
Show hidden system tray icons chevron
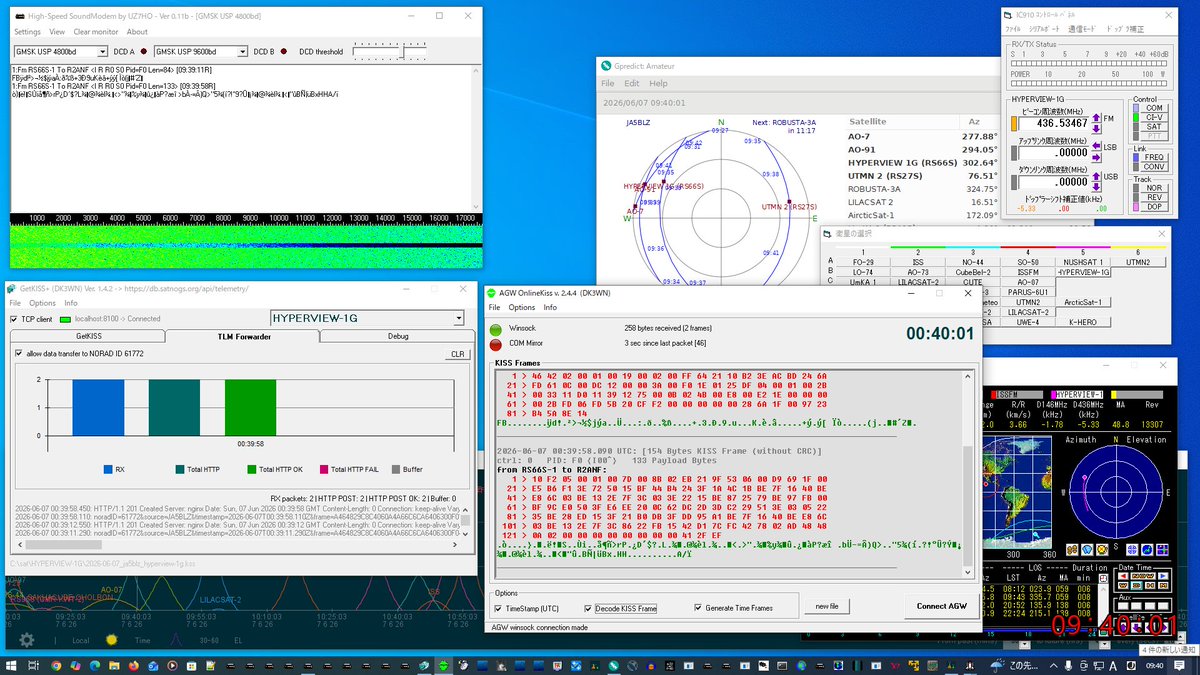tap(1054, 665)
